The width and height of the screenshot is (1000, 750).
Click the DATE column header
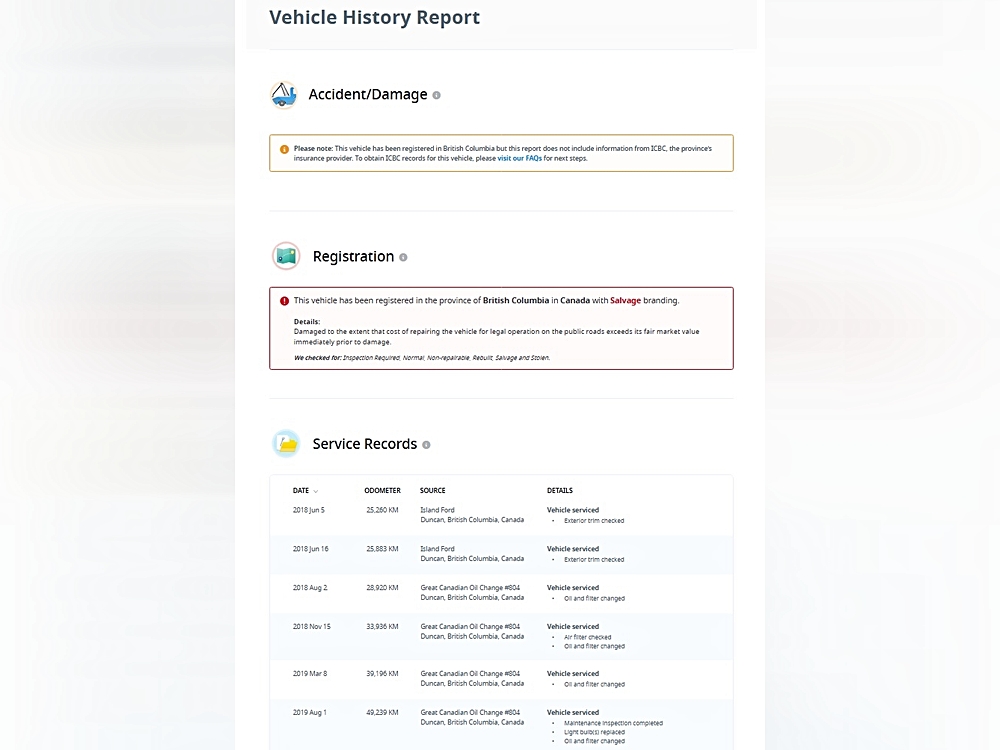300,491
